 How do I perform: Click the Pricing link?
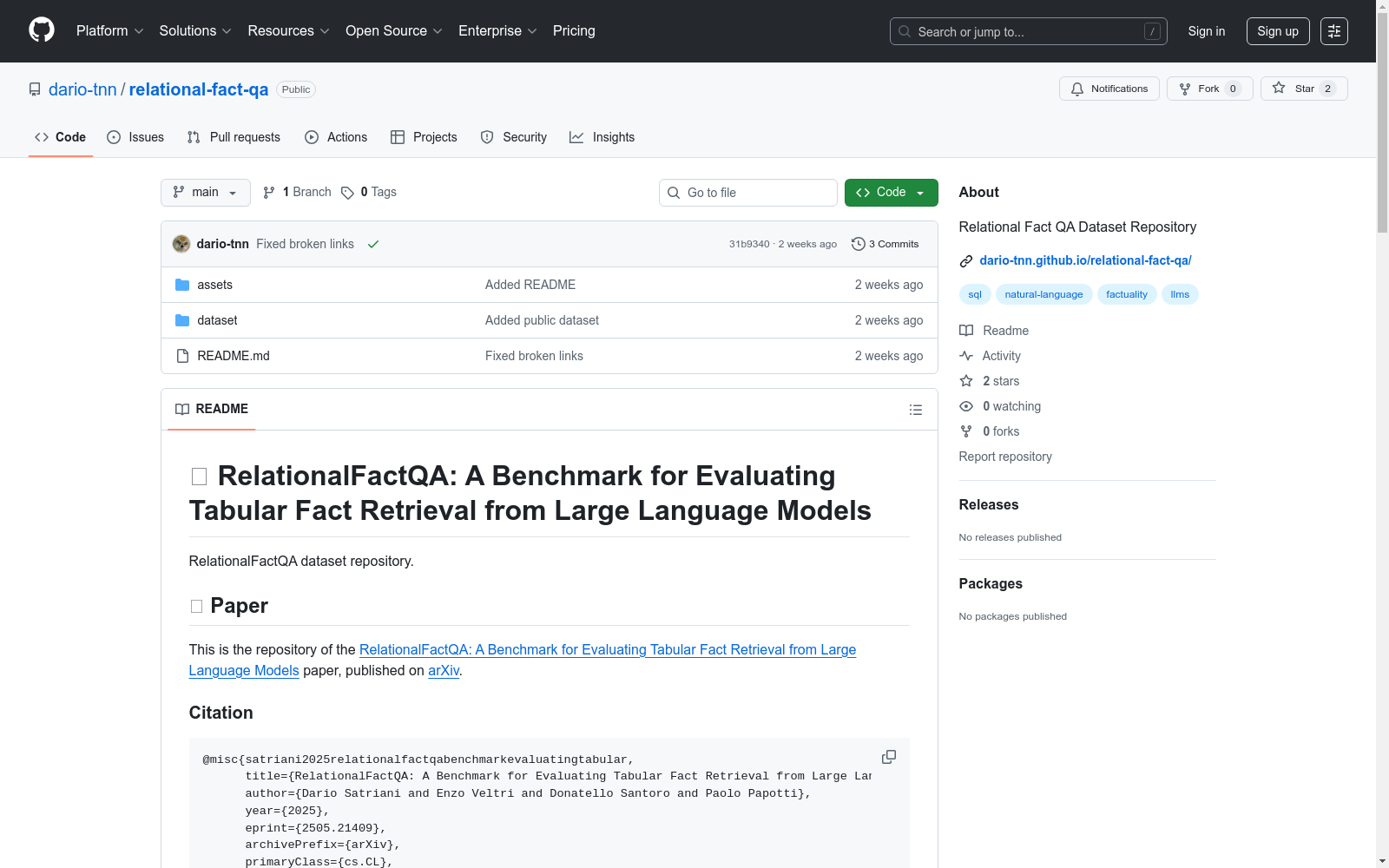[574, 31]
